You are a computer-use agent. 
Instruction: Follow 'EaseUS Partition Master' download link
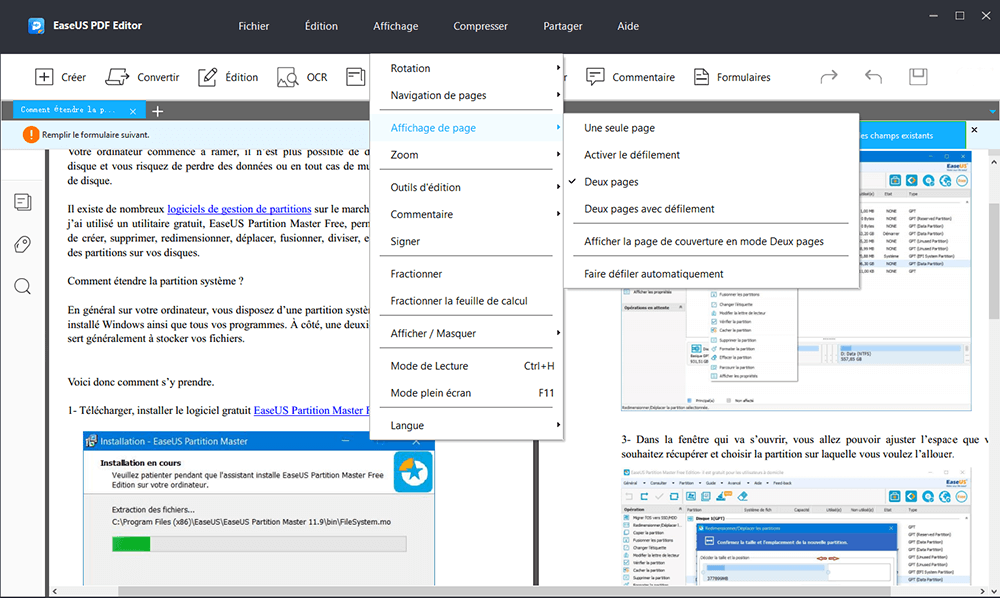(x=311, y=411)
